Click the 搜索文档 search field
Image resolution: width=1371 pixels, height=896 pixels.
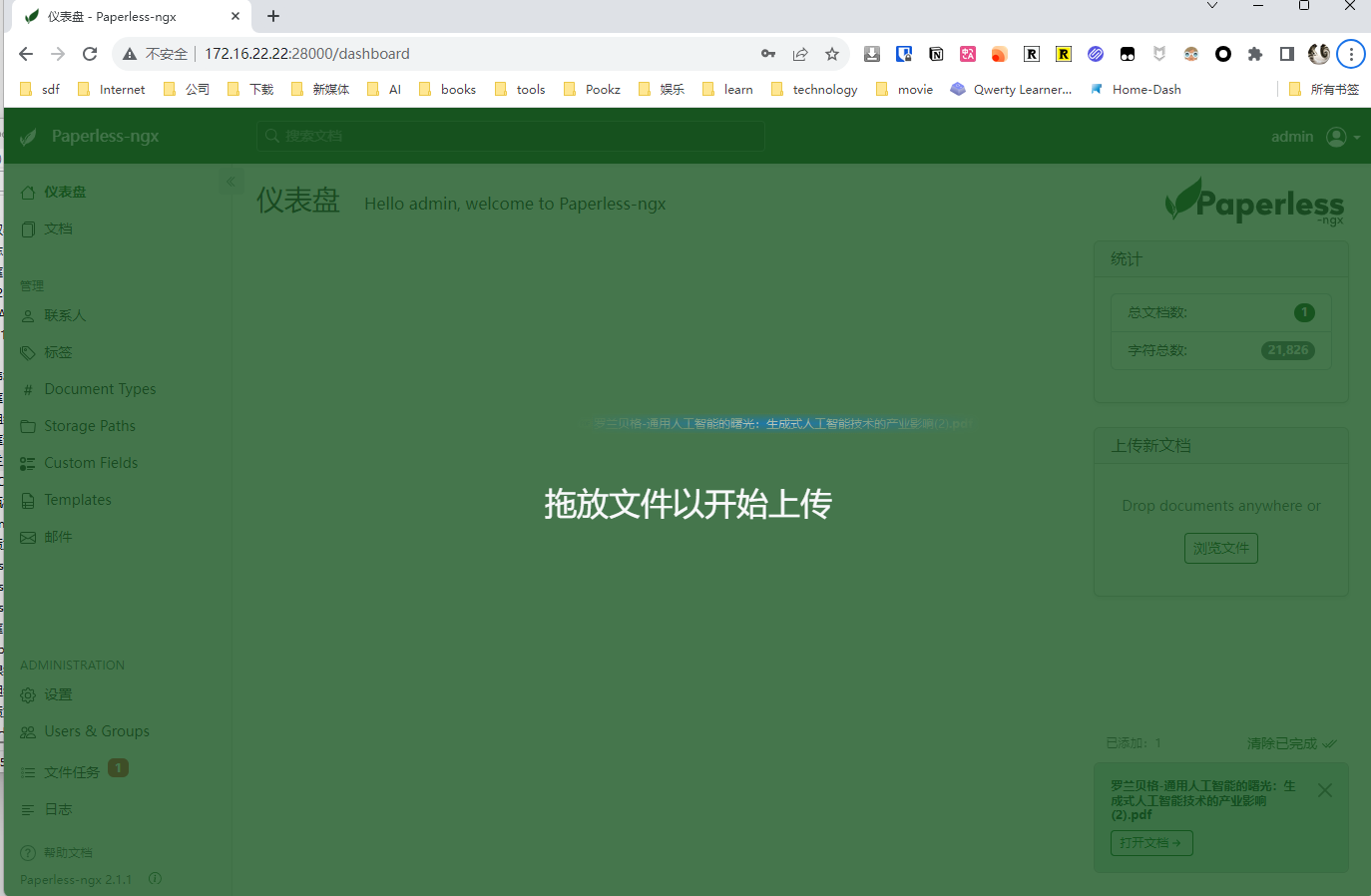click(510, 136)
